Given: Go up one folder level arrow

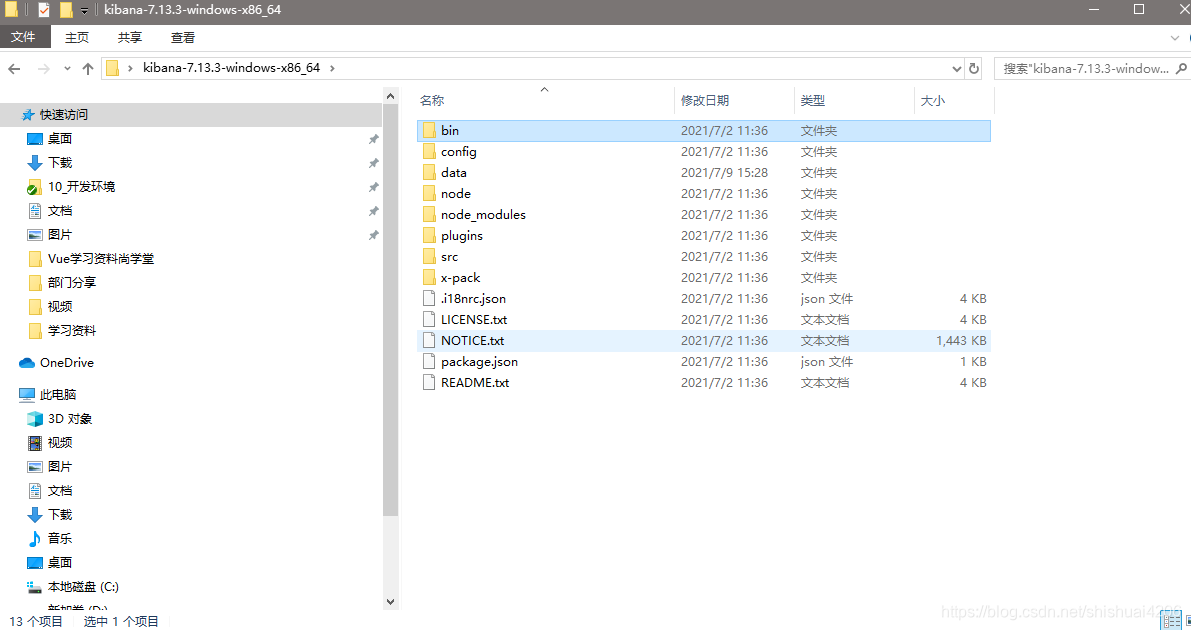Looking at the screenshot, I should click(x=88, y=68).
